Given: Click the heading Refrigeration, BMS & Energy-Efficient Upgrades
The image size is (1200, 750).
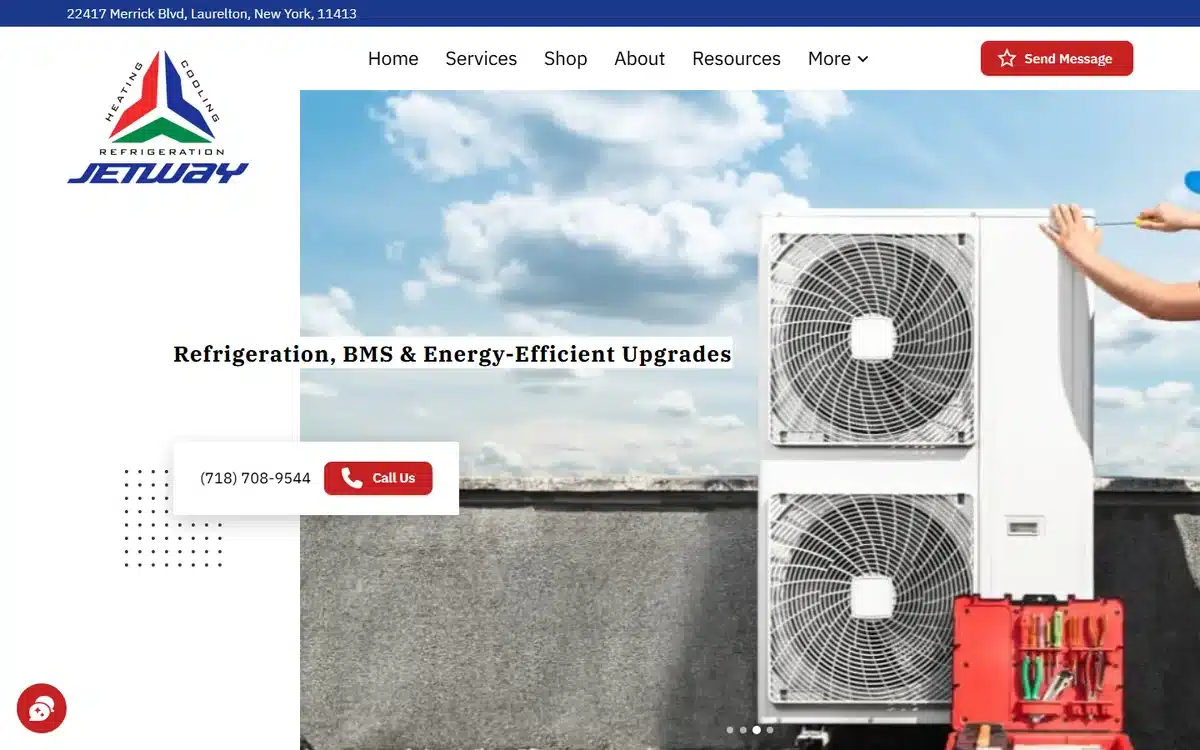Looking at the screenshot, I should (x=452, y=354).
